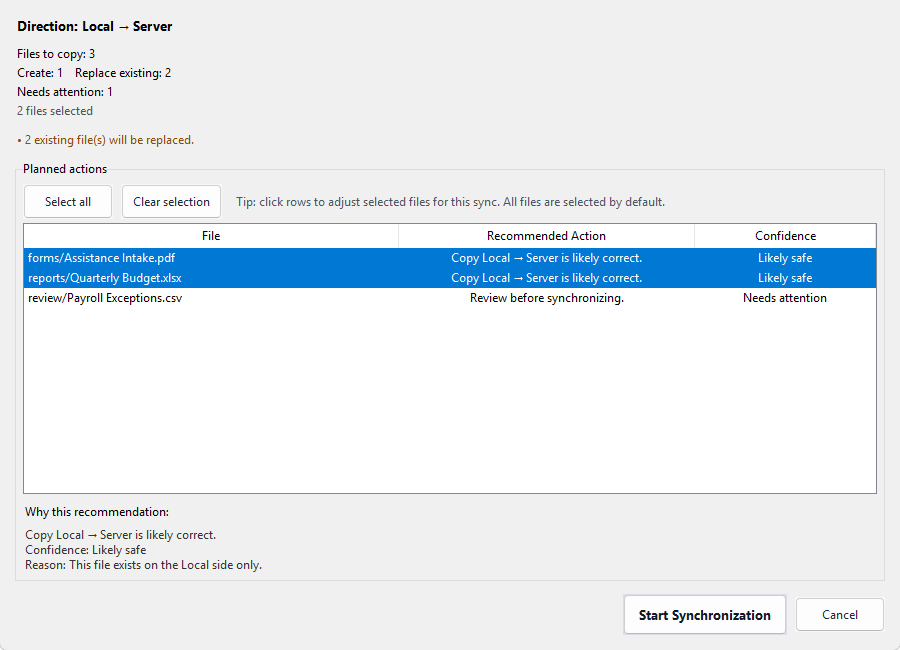
Task: Click the Select all button
Action: pyautogui.click(x=68, y=202)
